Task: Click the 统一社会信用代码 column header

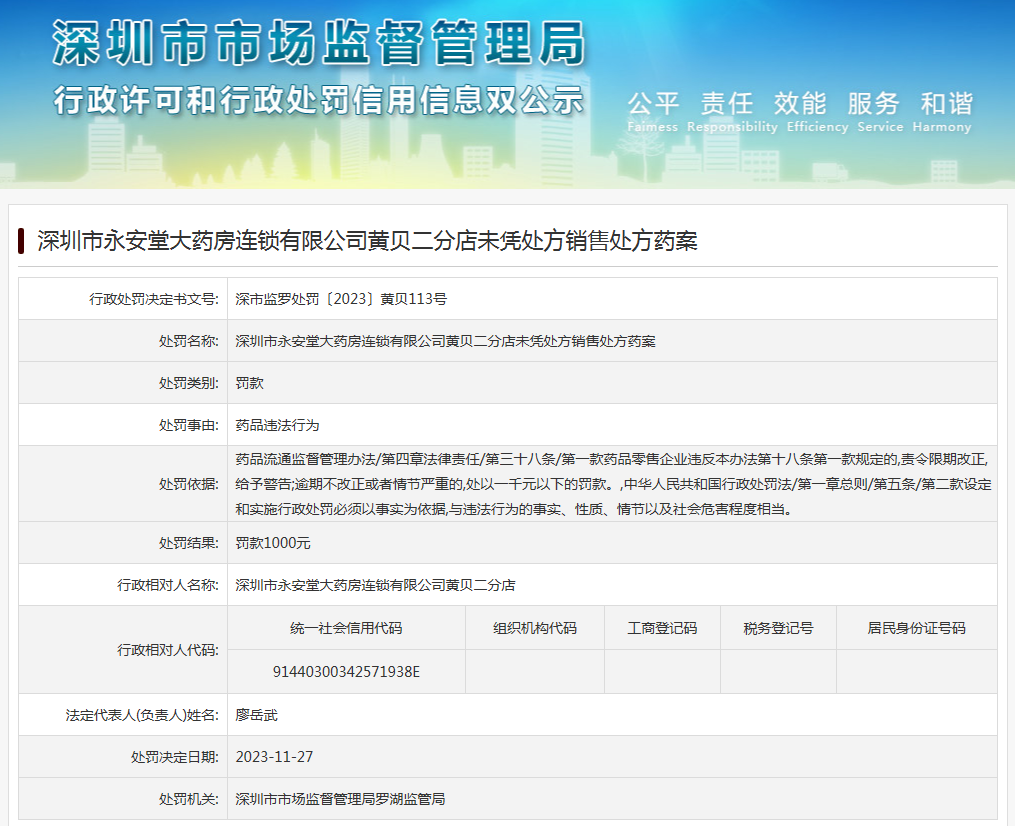Action: (346, 628)
